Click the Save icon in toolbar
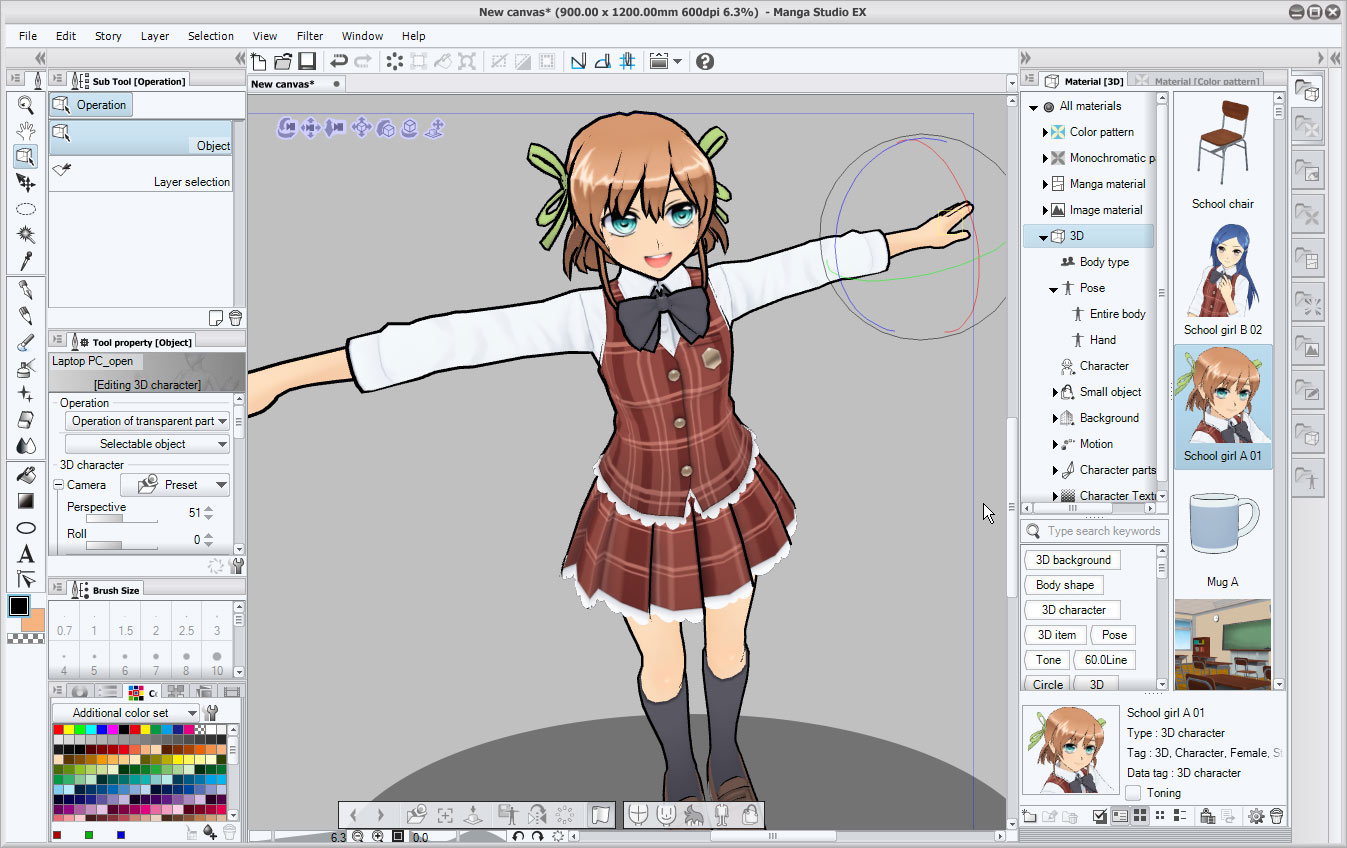 click(307, 61)
